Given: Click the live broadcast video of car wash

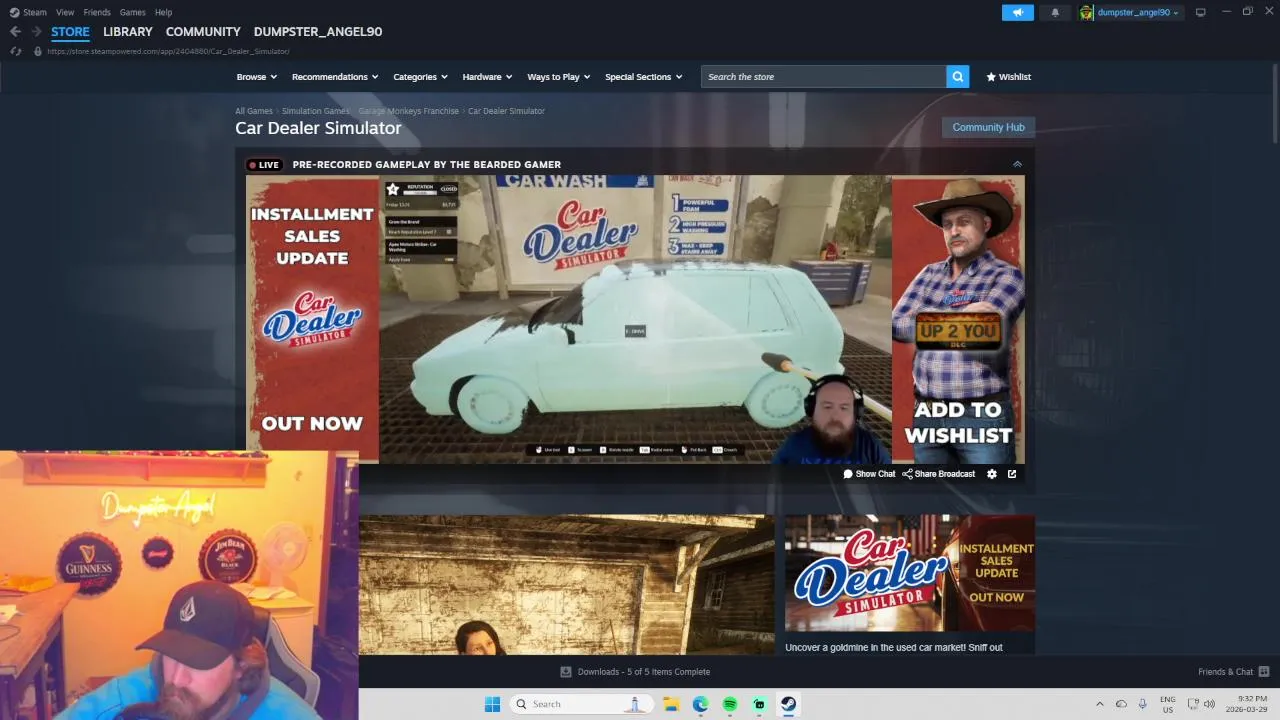Looking at the screenshot, I should (x=635, y=319).
